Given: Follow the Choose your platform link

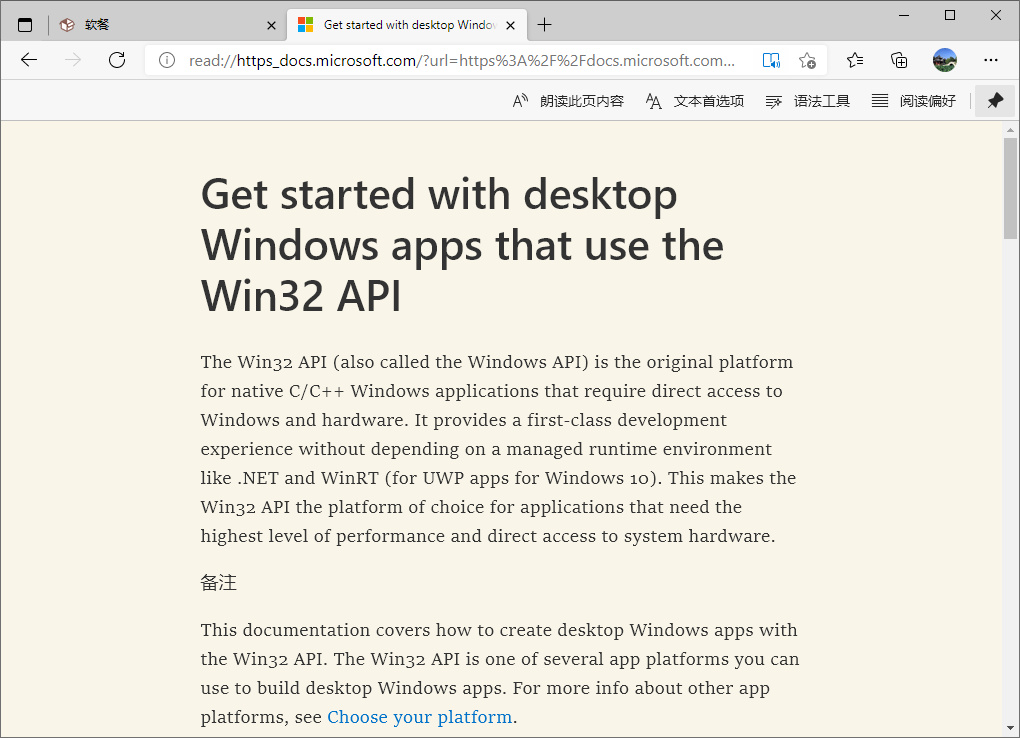Looking at the screenshot, I should tap(419, 717).
